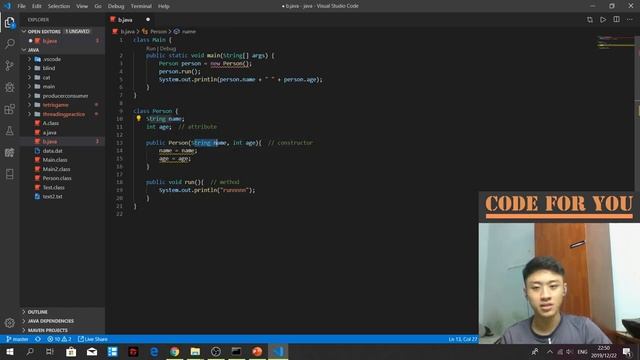Open Main2.class in file tree
The height and width of the screenshot is (360, 640).
tap(62, 169)
